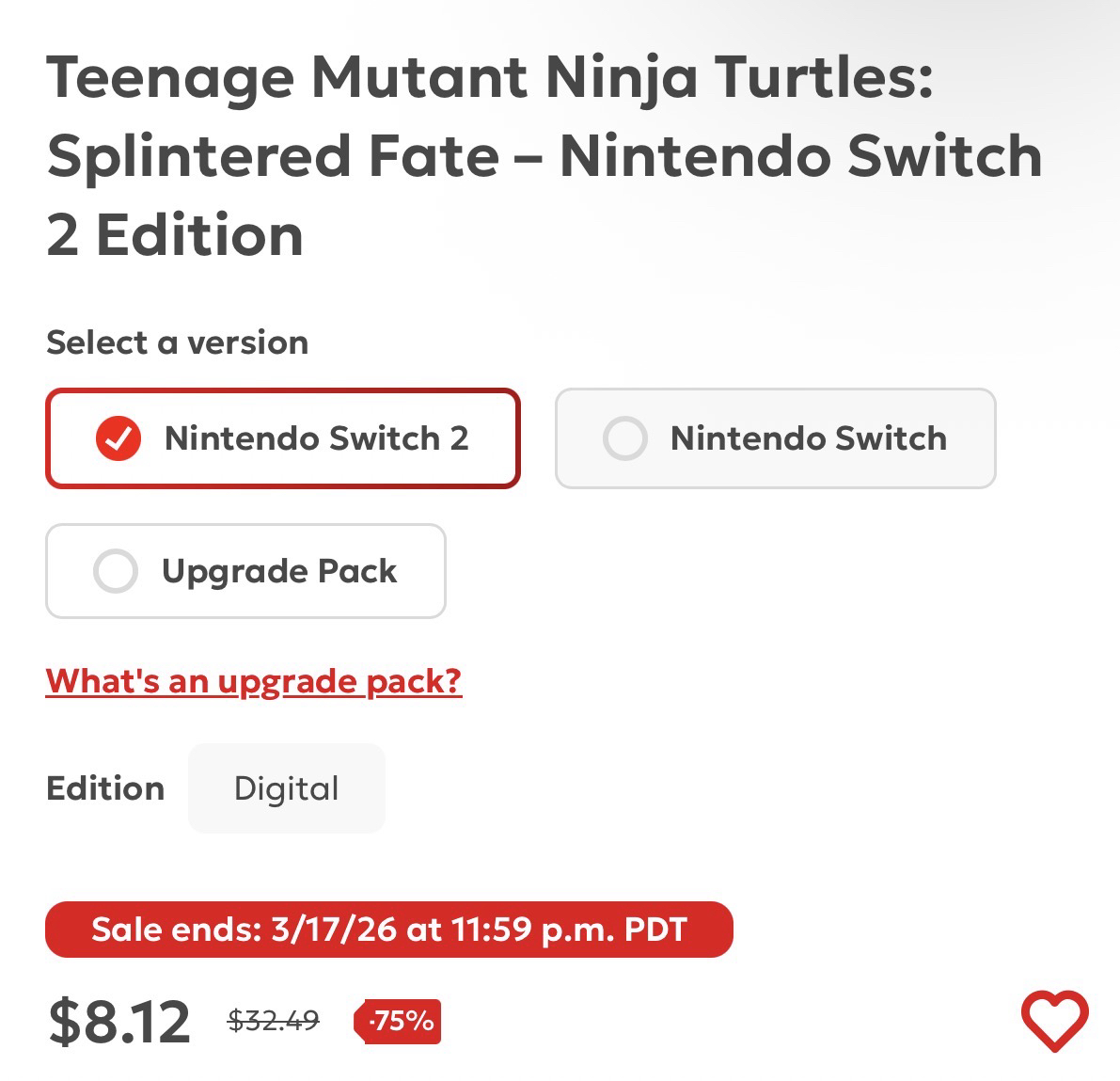Screen dimensions: 1120x1081
Task: Click the "3/17/26" sale end date
Action: point(334,930)
